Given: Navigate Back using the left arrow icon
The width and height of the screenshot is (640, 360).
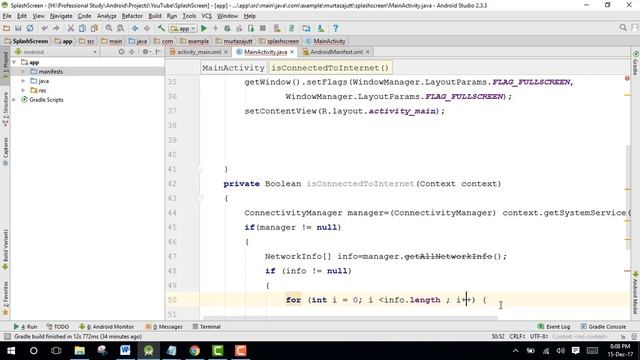Looking at the screenshot, I should pos(135,28).
